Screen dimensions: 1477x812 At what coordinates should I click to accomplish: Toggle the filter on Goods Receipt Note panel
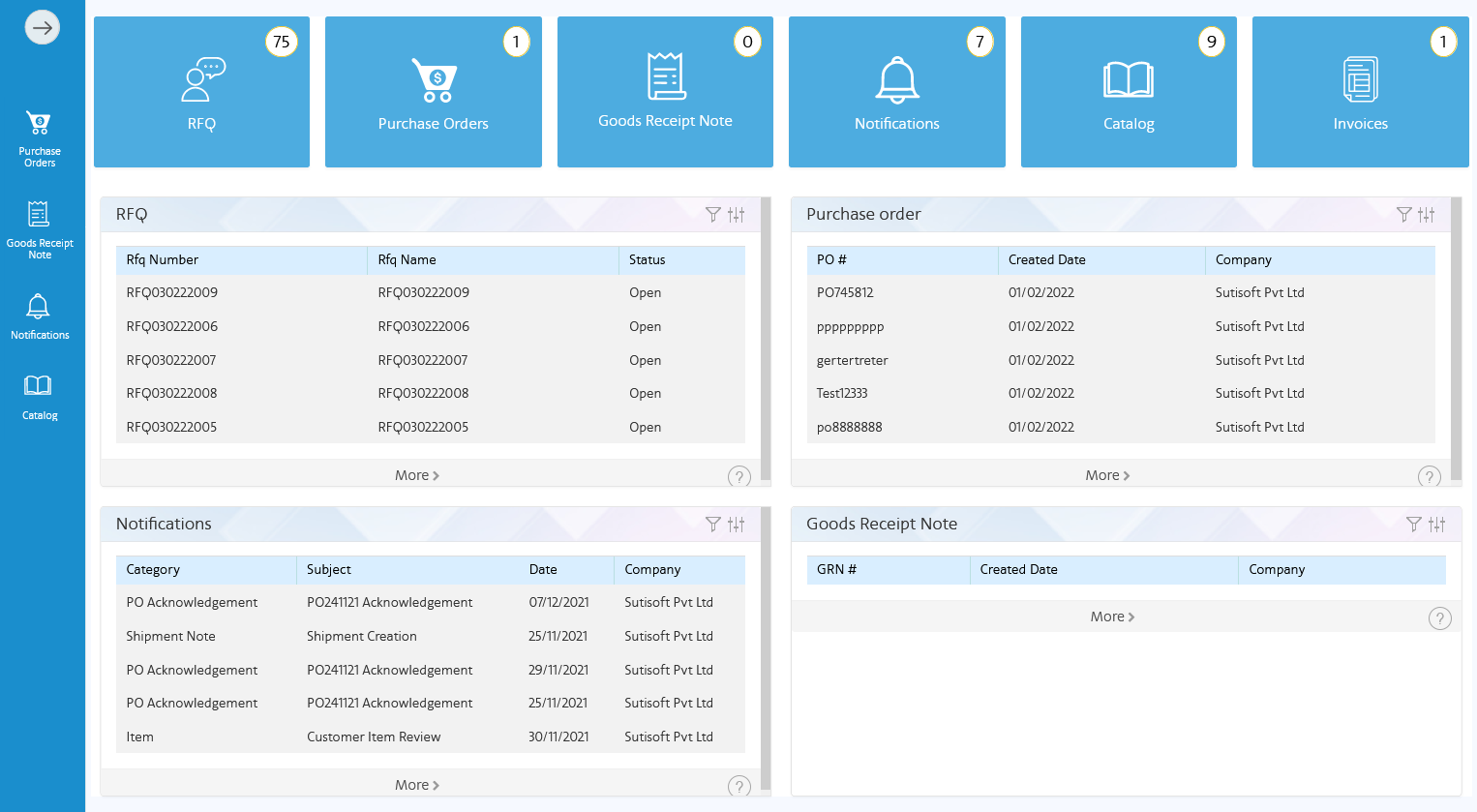click(x=1414, y=524)
